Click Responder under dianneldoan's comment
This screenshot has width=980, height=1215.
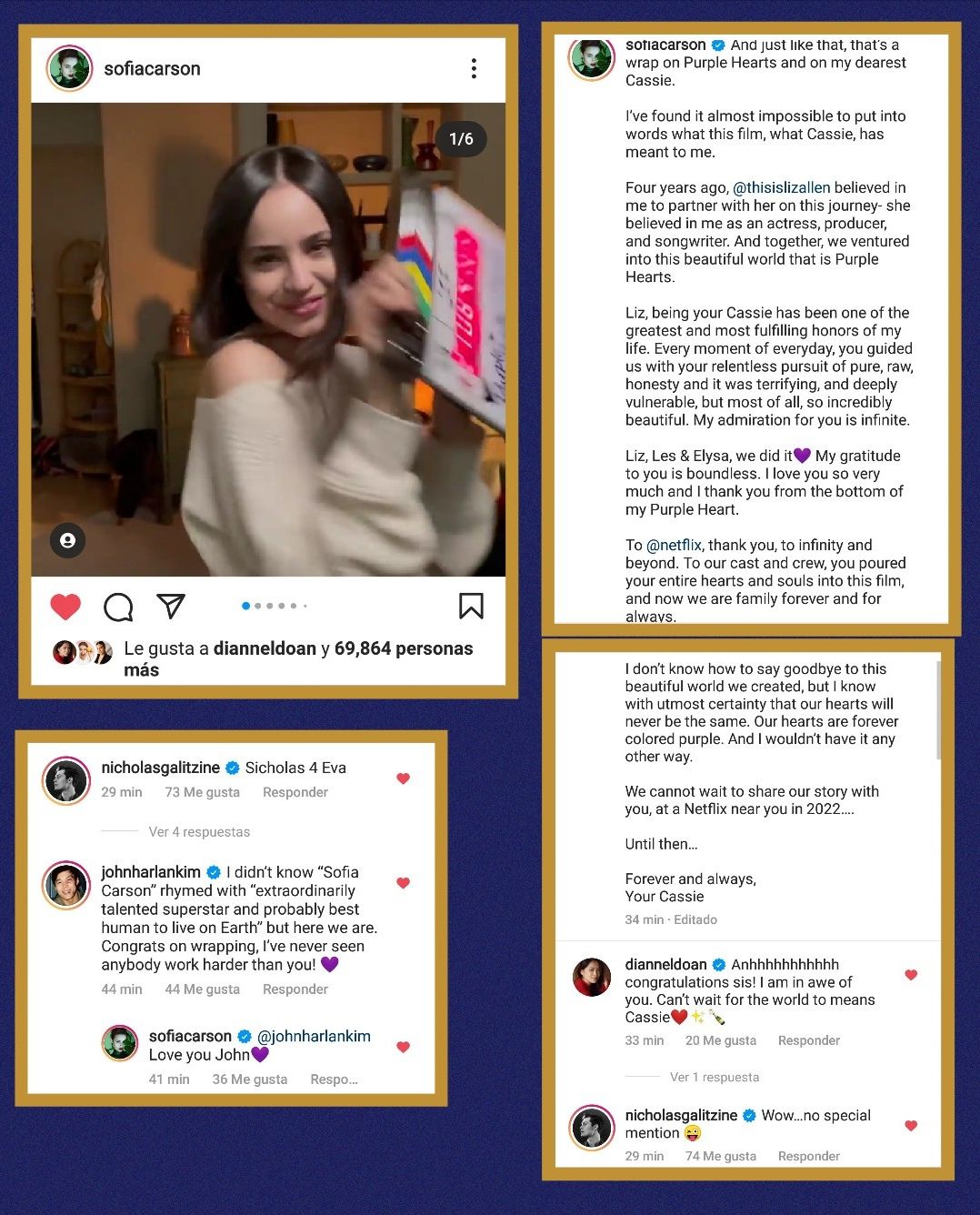coord(809,1039)
